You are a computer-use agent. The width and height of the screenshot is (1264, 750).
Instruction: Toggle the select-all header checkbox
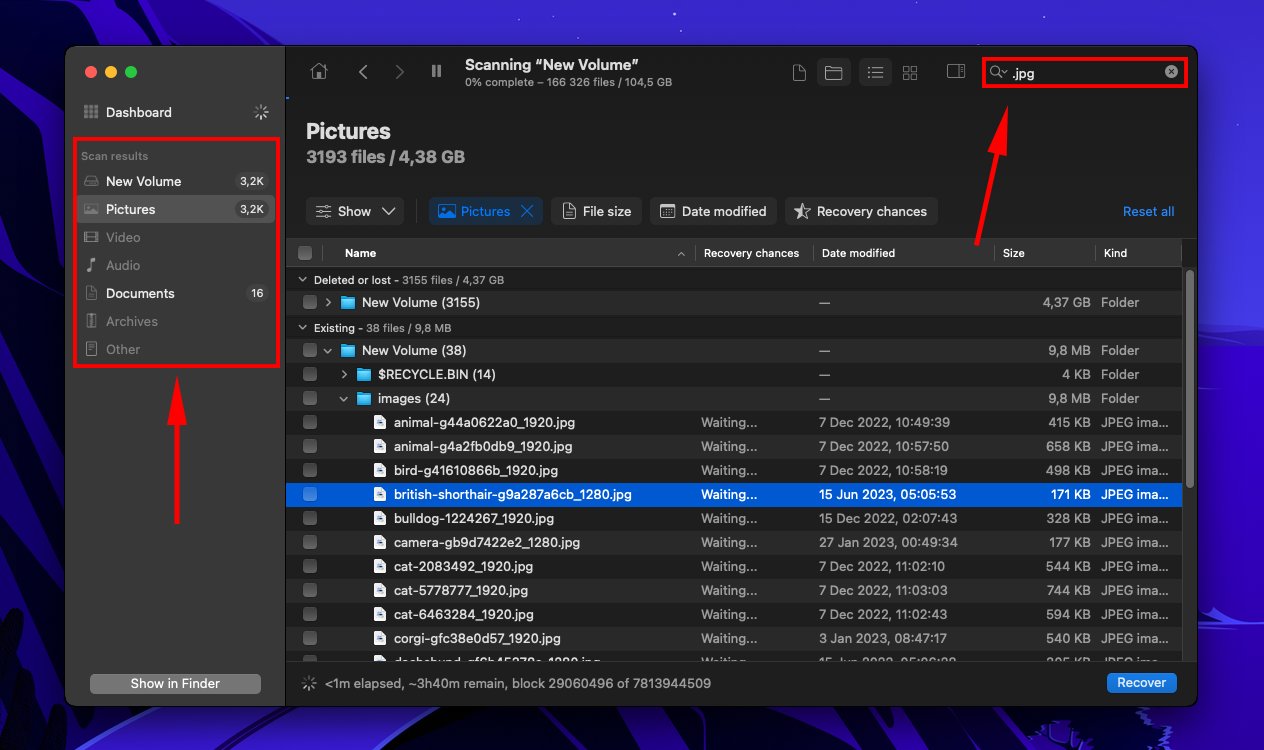pos(305,253)
